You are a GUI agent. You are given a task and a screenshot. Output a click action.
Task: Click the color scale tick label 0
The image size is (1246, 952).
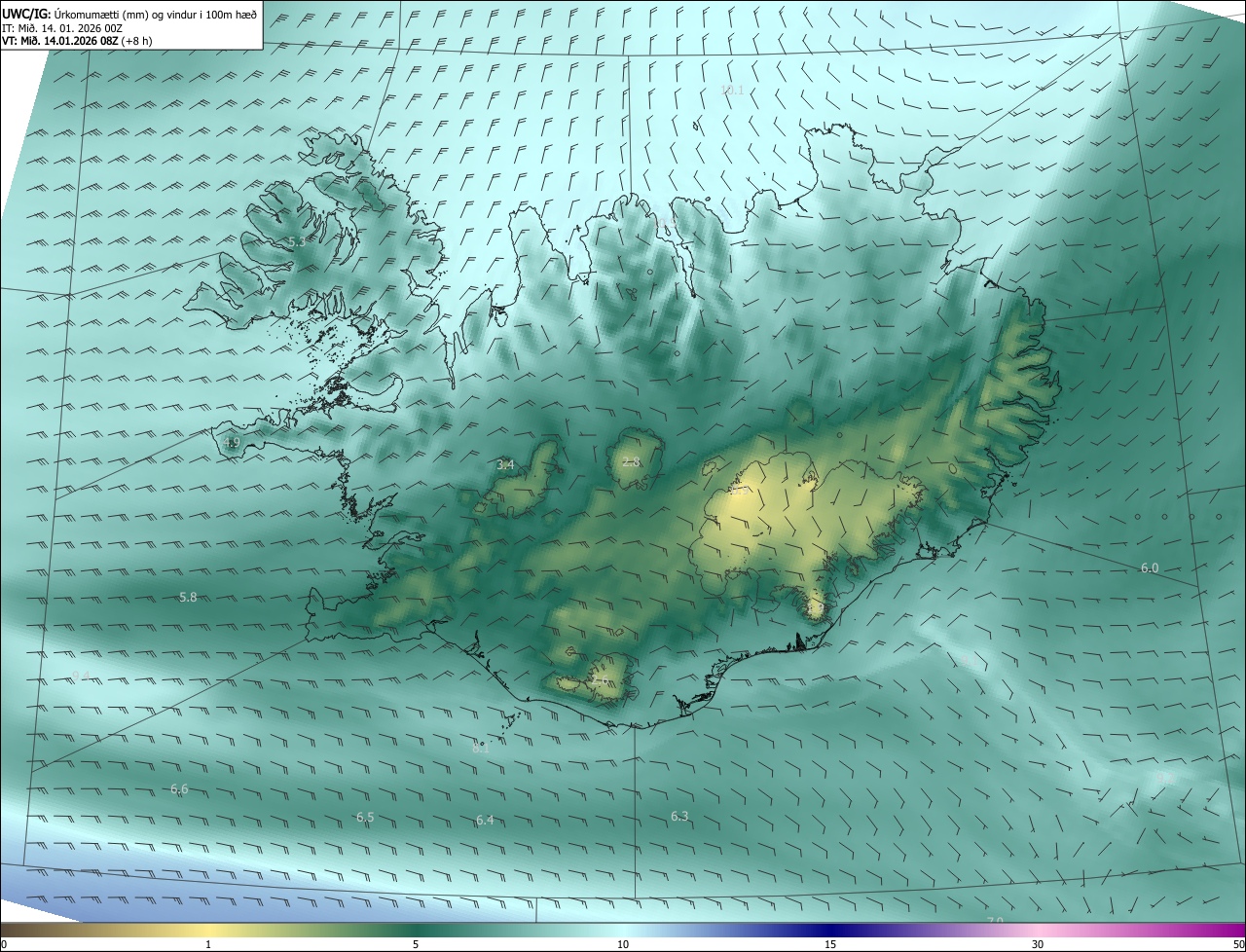click(x=4, y=944)
